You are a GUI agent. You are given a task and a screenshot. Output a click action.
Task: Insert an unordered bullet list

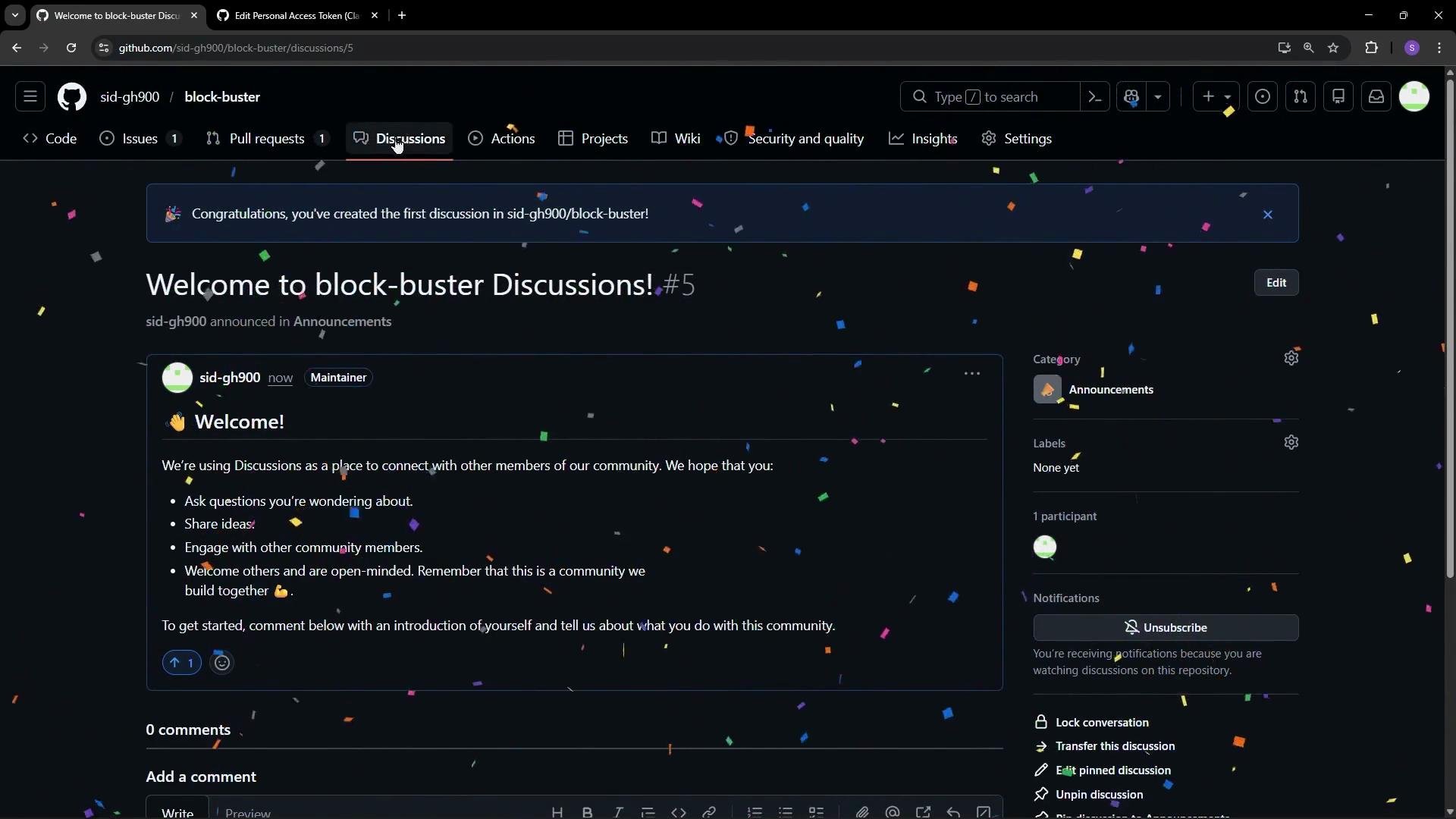coord(786,812)
